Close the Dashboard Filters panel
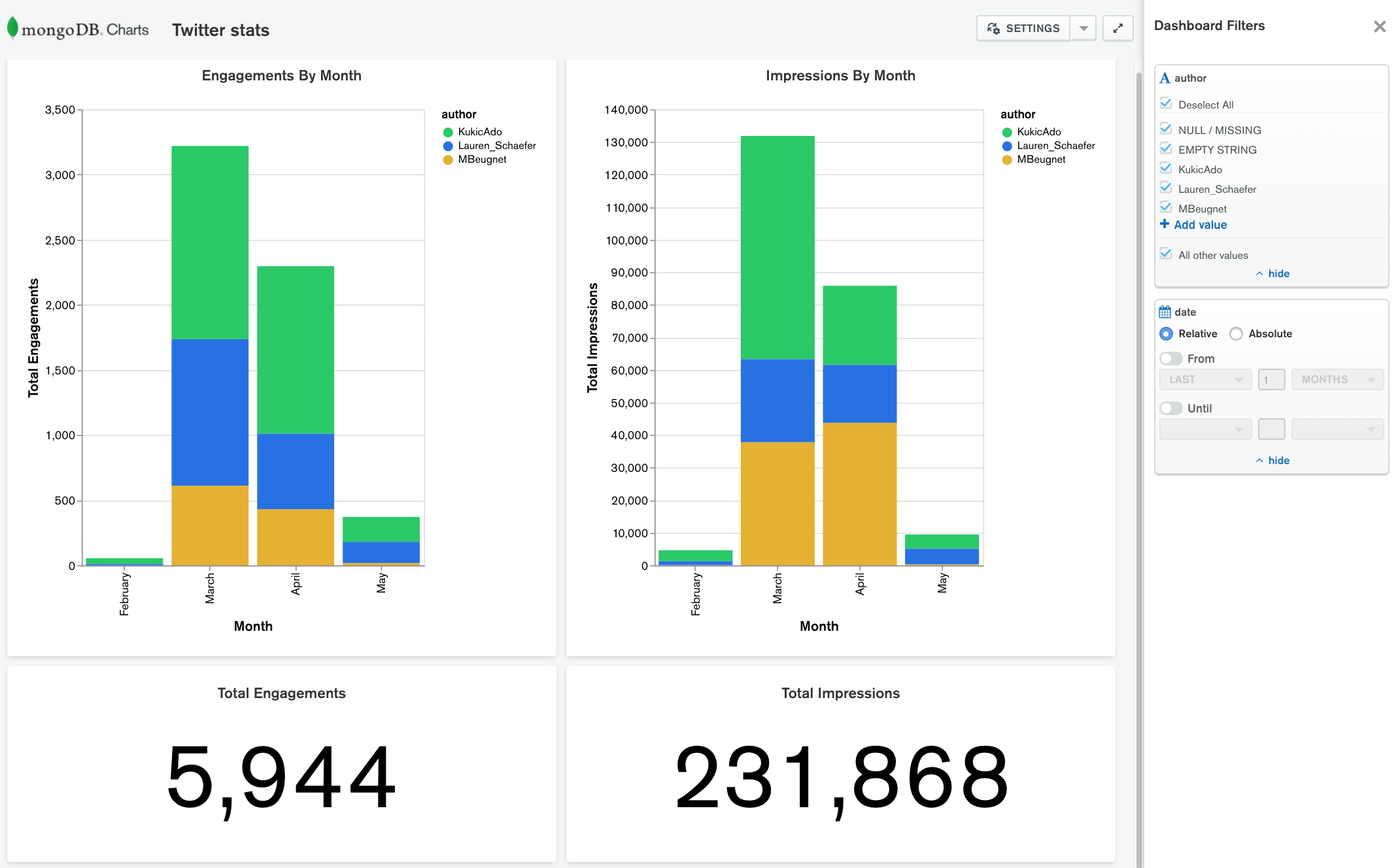Screen dimensions: 1398x868 pos(1379,26)
